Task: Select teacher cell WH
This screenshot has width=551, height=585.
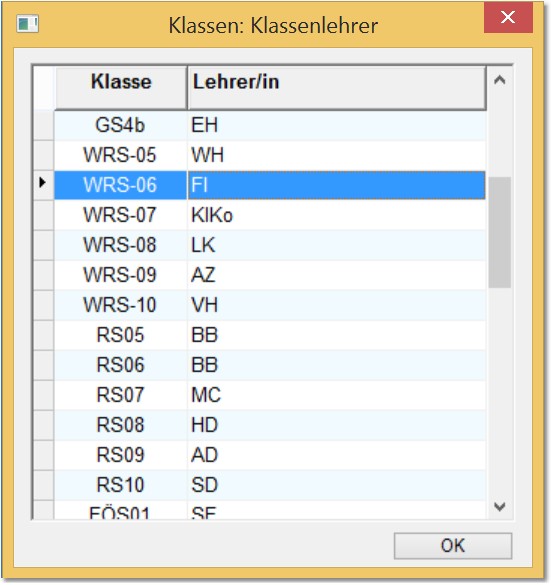Action: click(336, 155)
